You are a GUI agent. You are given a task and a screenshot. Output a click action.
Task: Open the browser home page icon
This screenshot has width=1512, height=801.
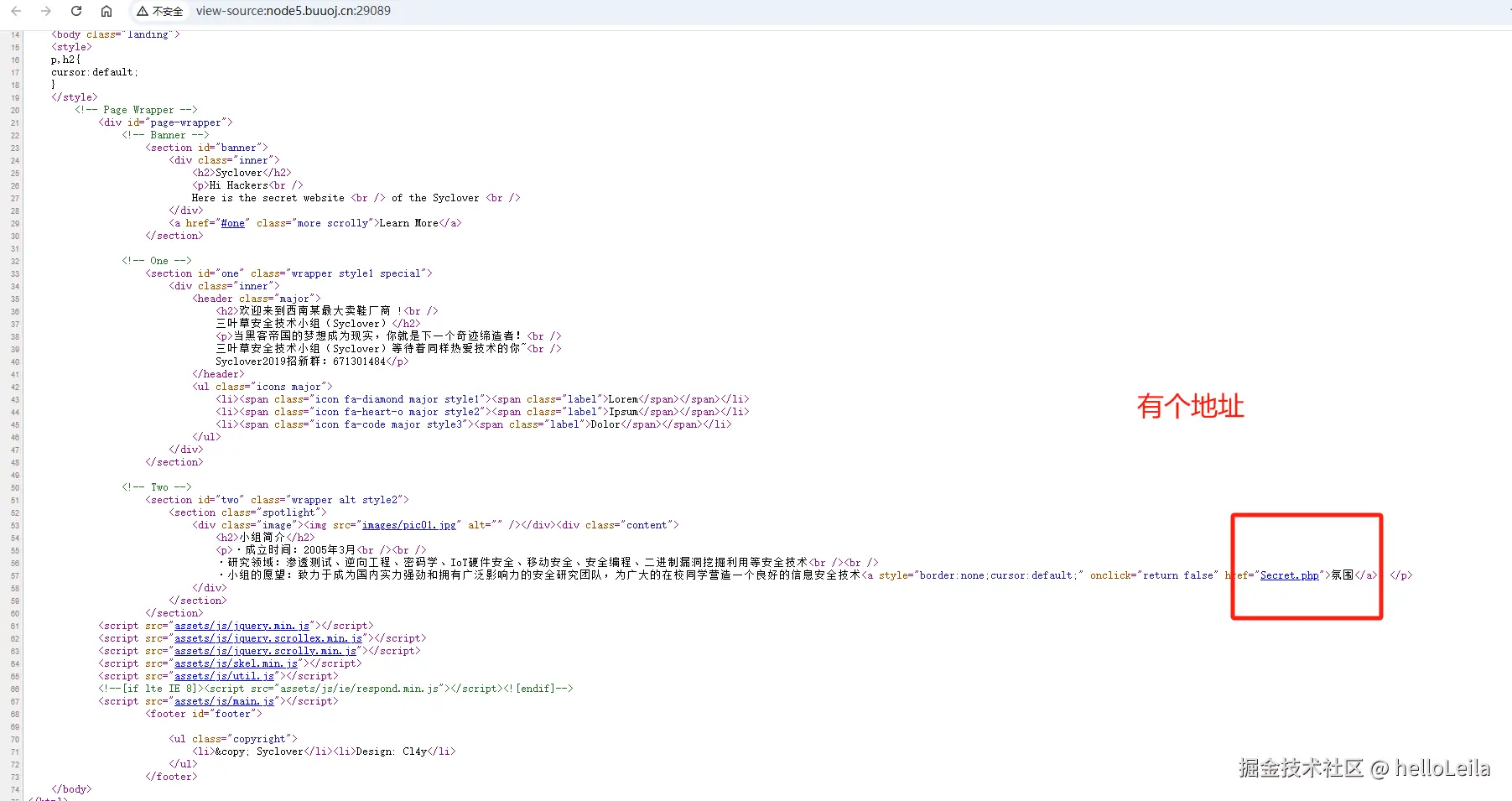(x=107, y=11)
